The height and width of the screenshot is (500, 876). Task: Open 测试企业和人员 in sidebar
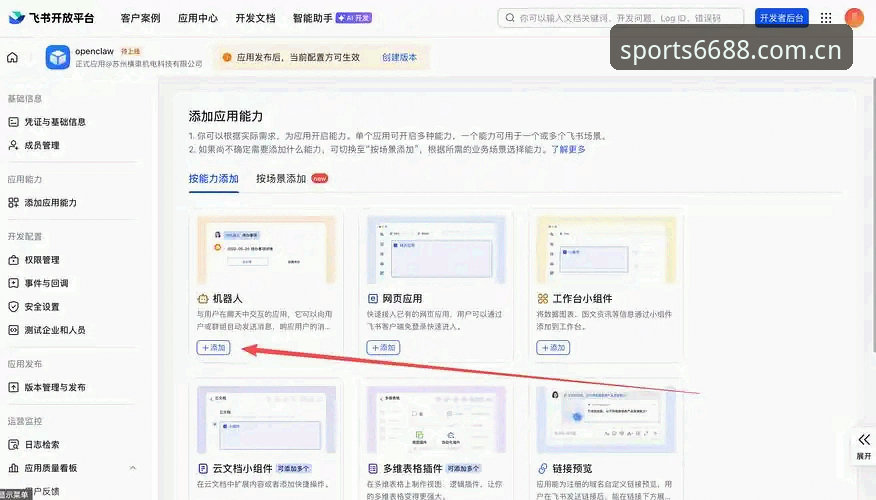pos(47,330)
